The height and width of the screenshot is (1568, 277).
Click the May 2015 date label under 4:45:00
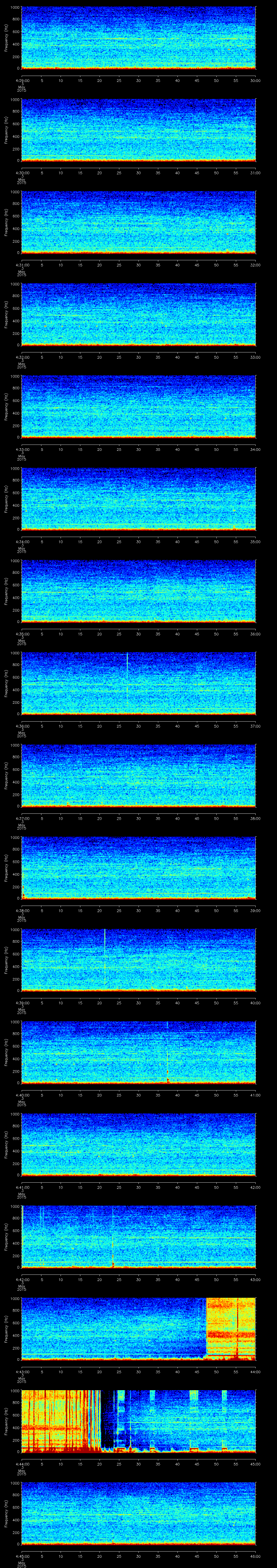[21, 1564]
